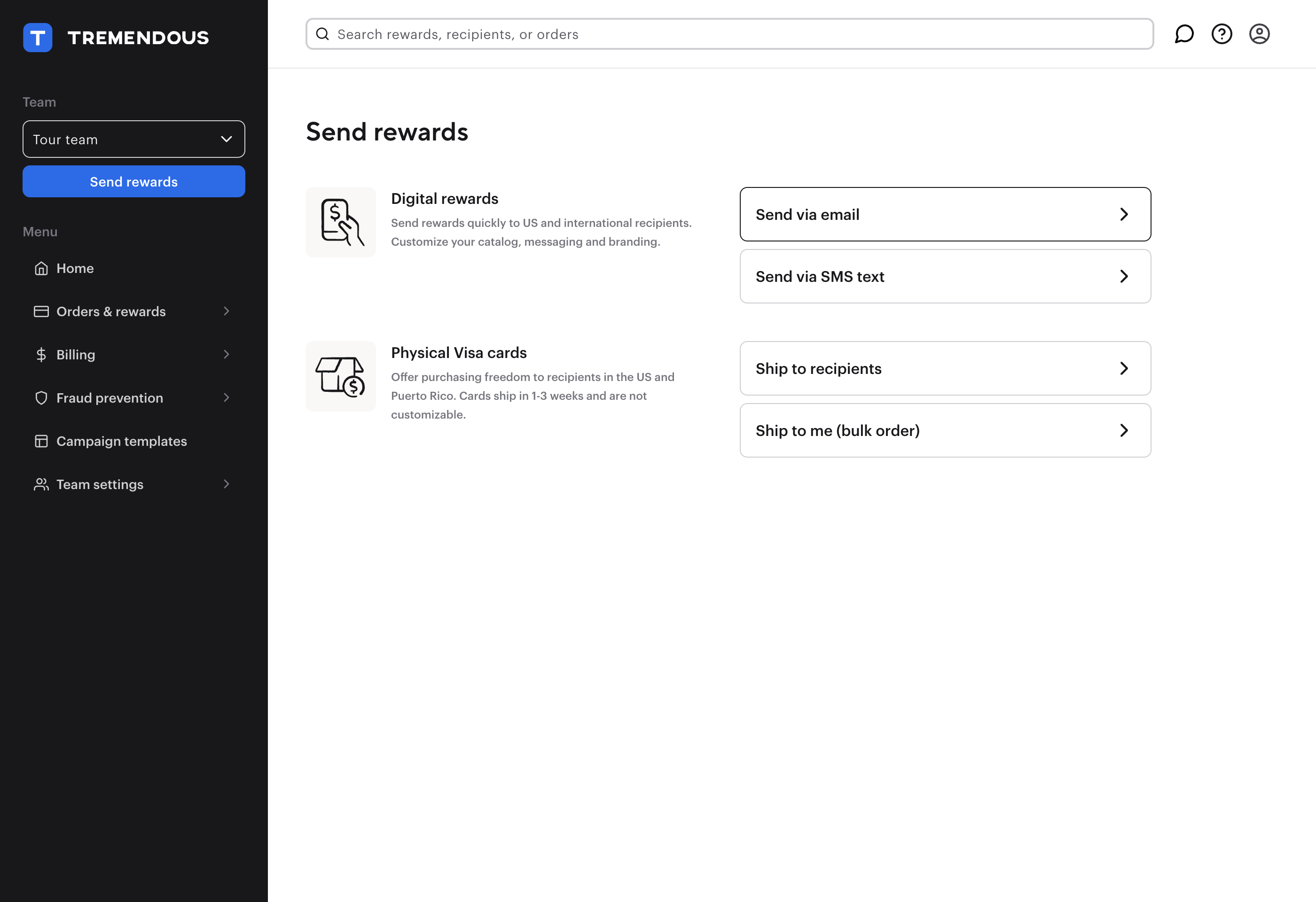Open Team settings menu item
The image size is (1316, 902).
133,484
